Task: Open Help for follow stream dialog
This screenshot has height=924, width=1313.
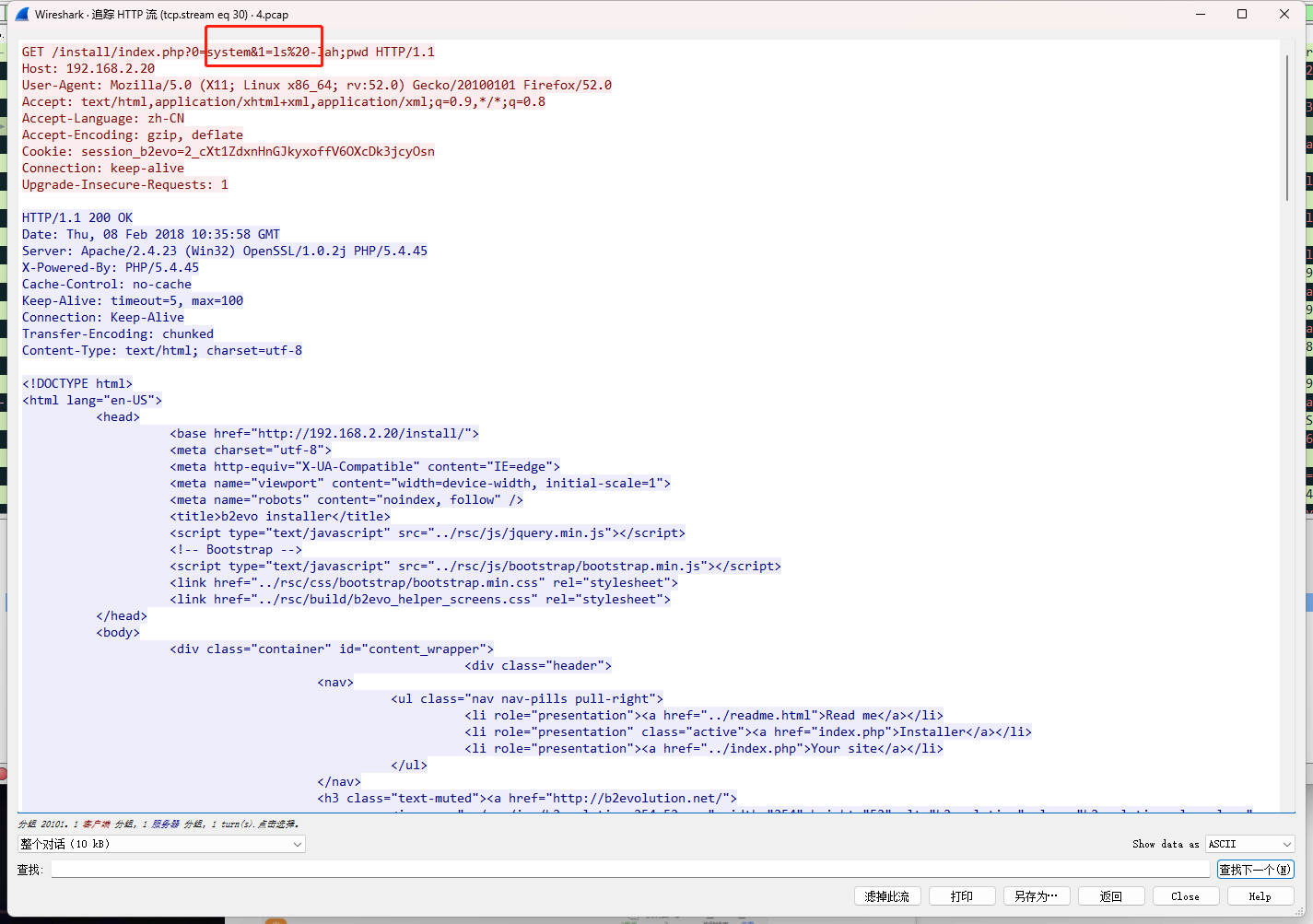Action: [1260, 896]
